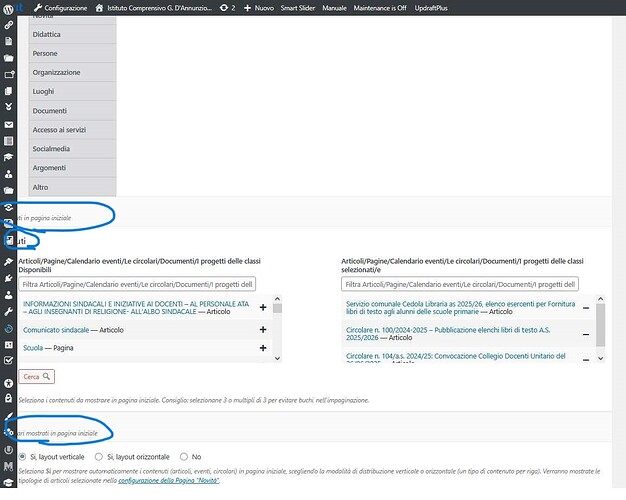Remove Servizio comunale Cedola Libraria with minus
This screenshot has width=626, height=500.
[x=586, y=308]
